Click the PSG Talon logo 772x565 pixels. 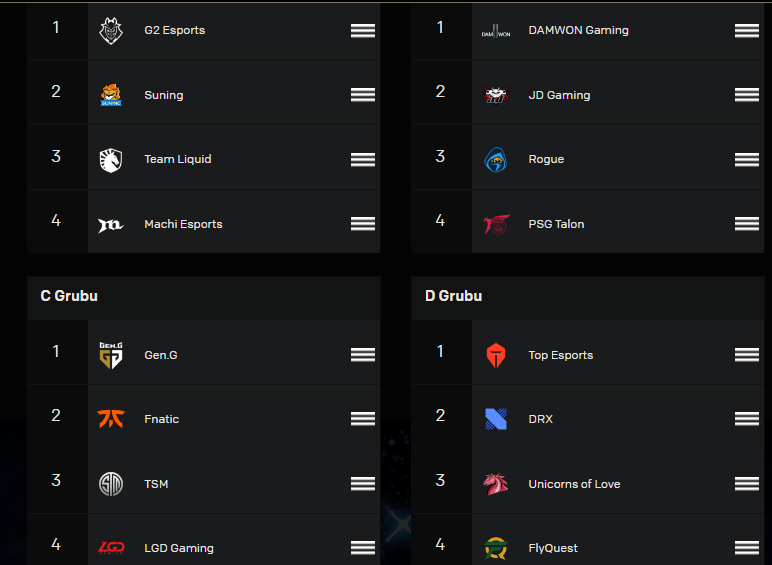click(496, 224)
